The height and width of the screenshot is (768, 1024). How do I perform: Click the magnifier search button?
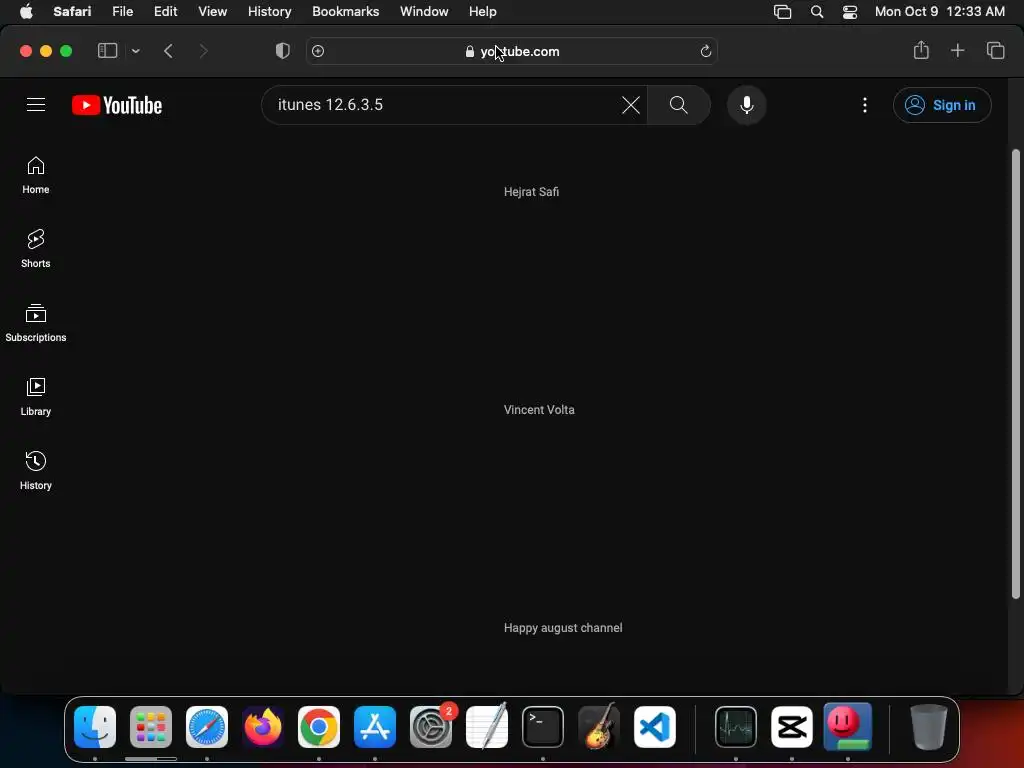679,104
